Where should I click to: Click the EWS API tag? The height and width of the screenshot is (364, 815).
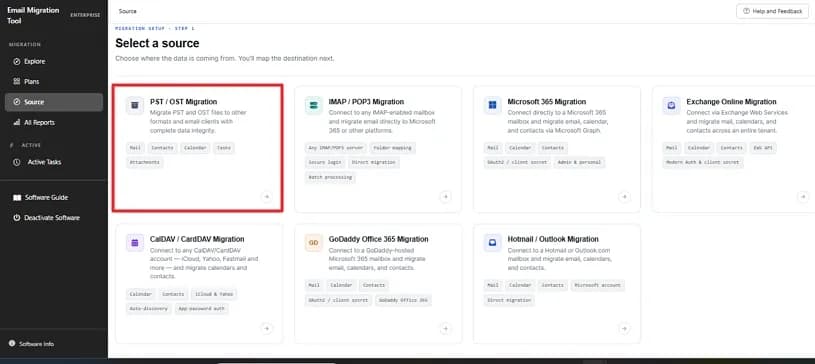click(x=764, y=148)
